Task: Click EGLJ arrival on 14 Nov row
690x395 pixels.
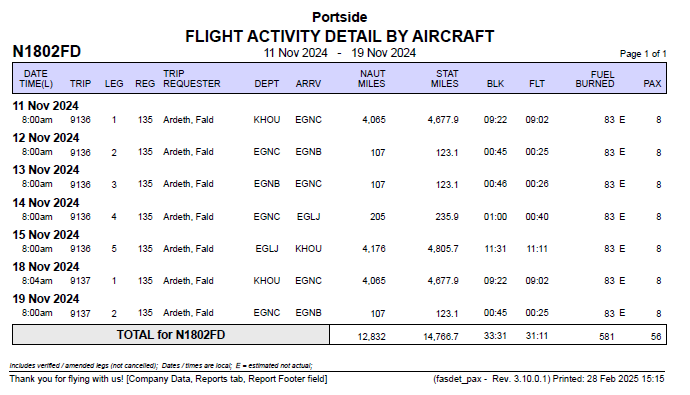Action: pos(308,217)
